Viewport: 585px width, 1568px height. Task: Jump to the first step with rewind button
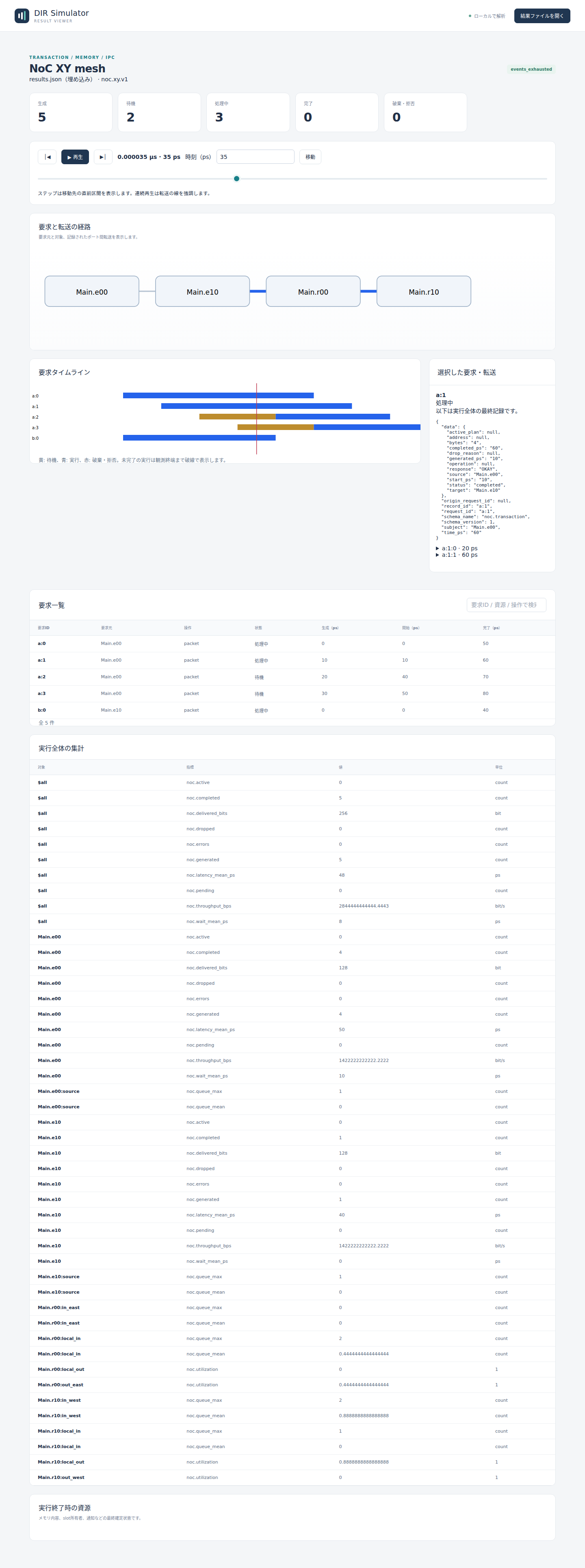click(x=47, y=157)
